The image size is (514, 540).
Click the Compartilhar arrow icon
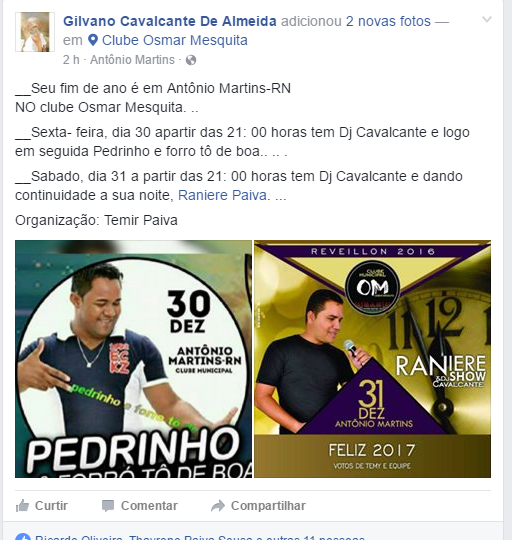(x=218, y=506)
